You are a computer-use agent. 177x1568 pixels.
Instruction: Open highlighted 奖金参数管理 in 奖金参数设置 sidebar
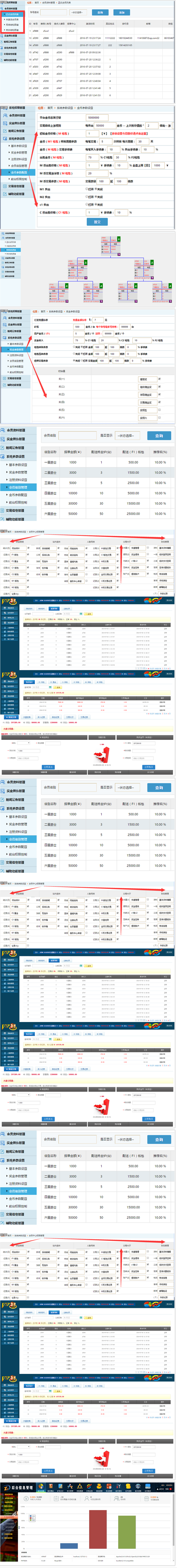[17, 349]
